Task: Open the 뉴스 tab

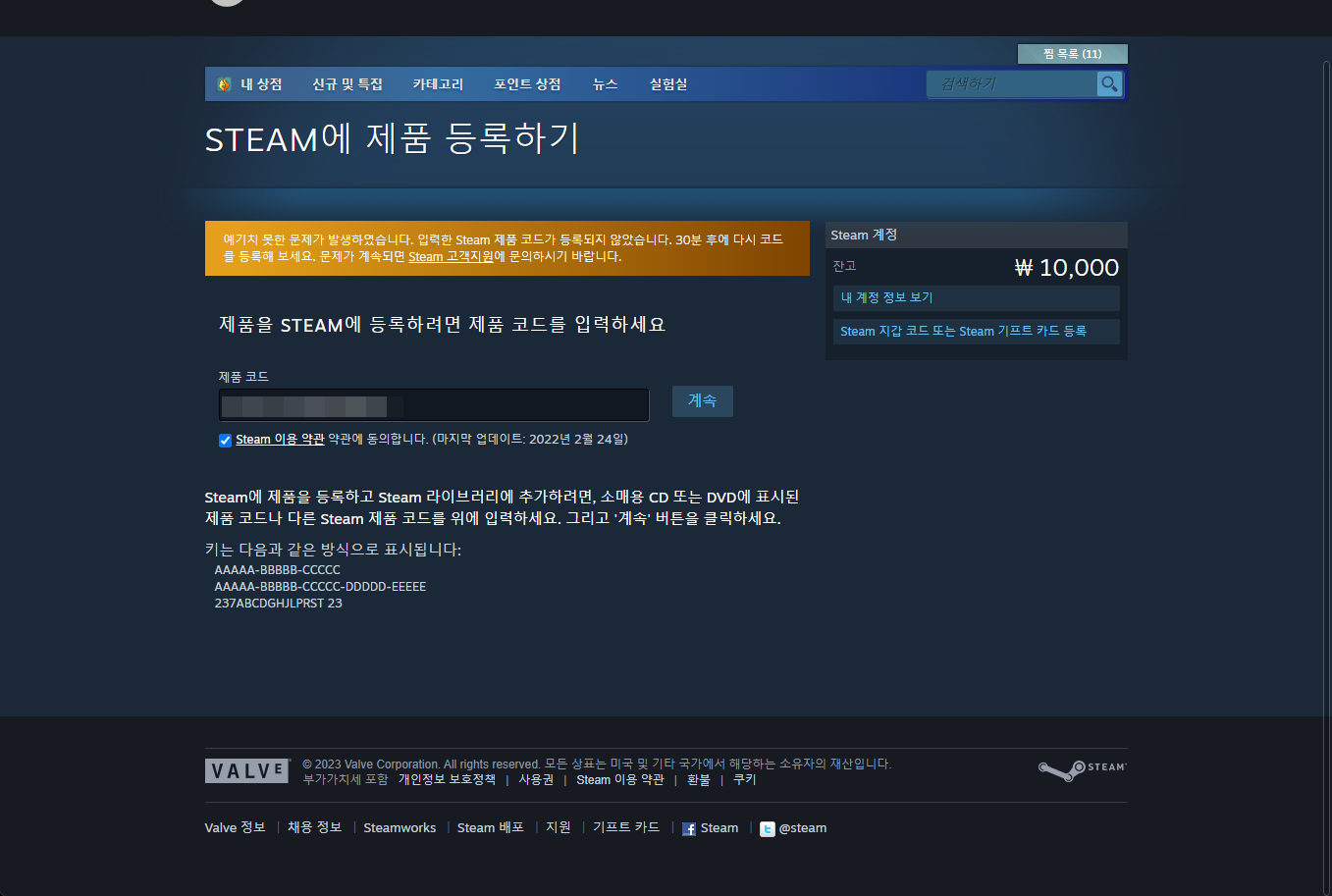Action: (x=606, y=84)
